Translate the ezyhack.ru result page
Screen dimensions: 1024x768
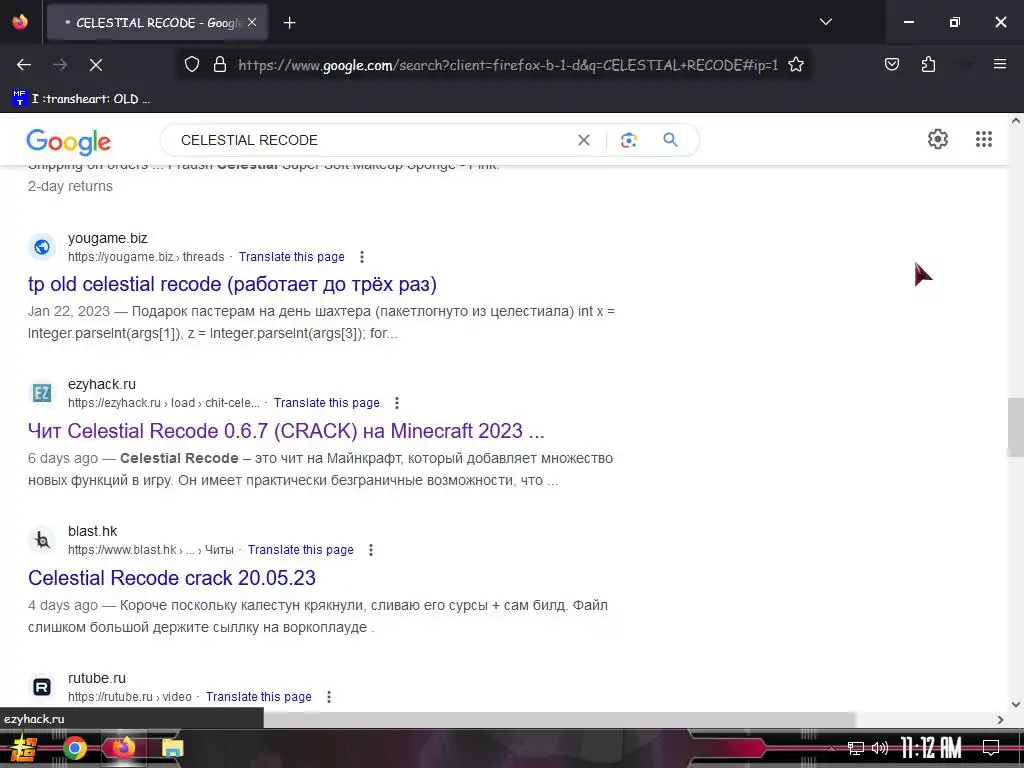[327, 403]
